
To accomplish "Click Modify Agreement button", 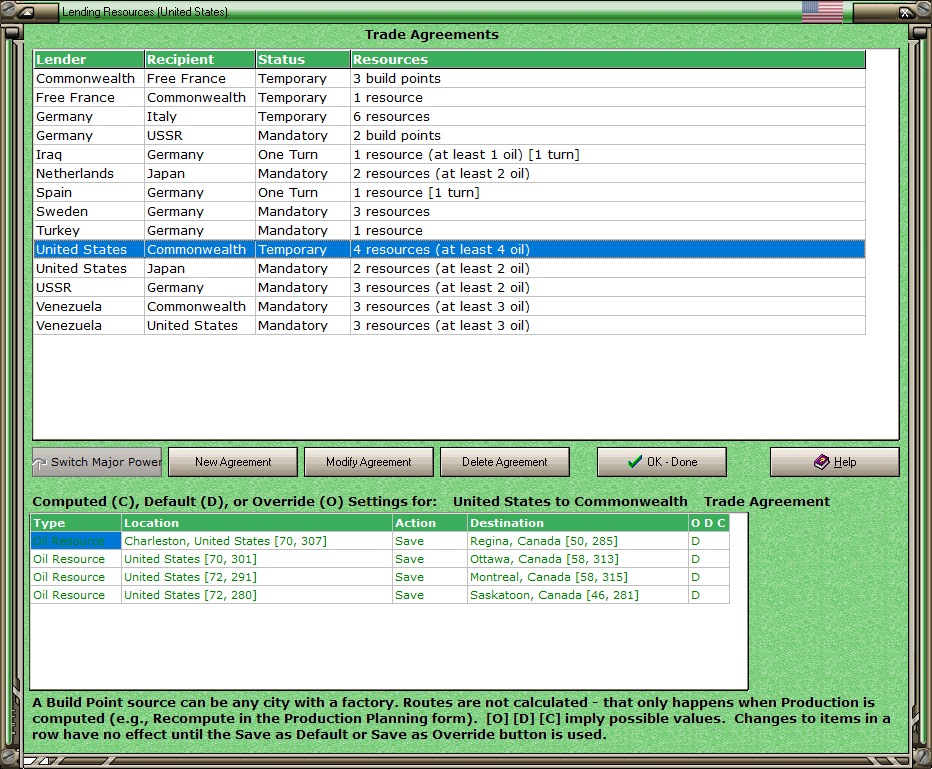I will pos(369,462).
